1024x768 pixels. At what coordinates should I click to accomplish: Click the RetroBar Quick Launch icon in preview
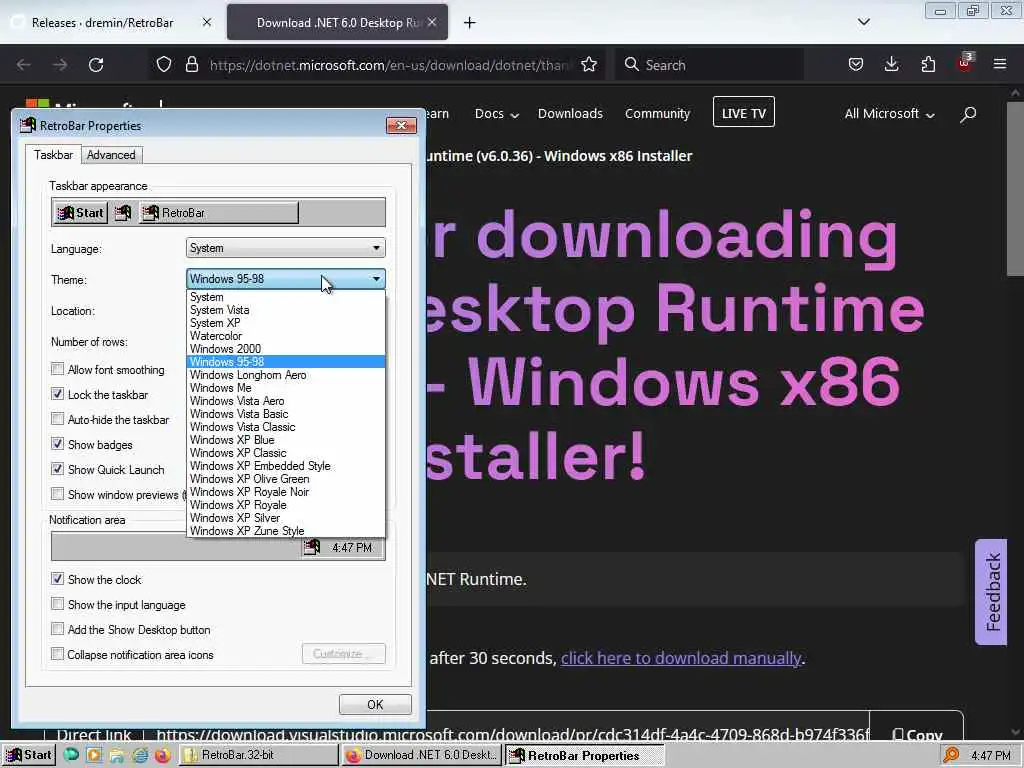coord(123,213)
